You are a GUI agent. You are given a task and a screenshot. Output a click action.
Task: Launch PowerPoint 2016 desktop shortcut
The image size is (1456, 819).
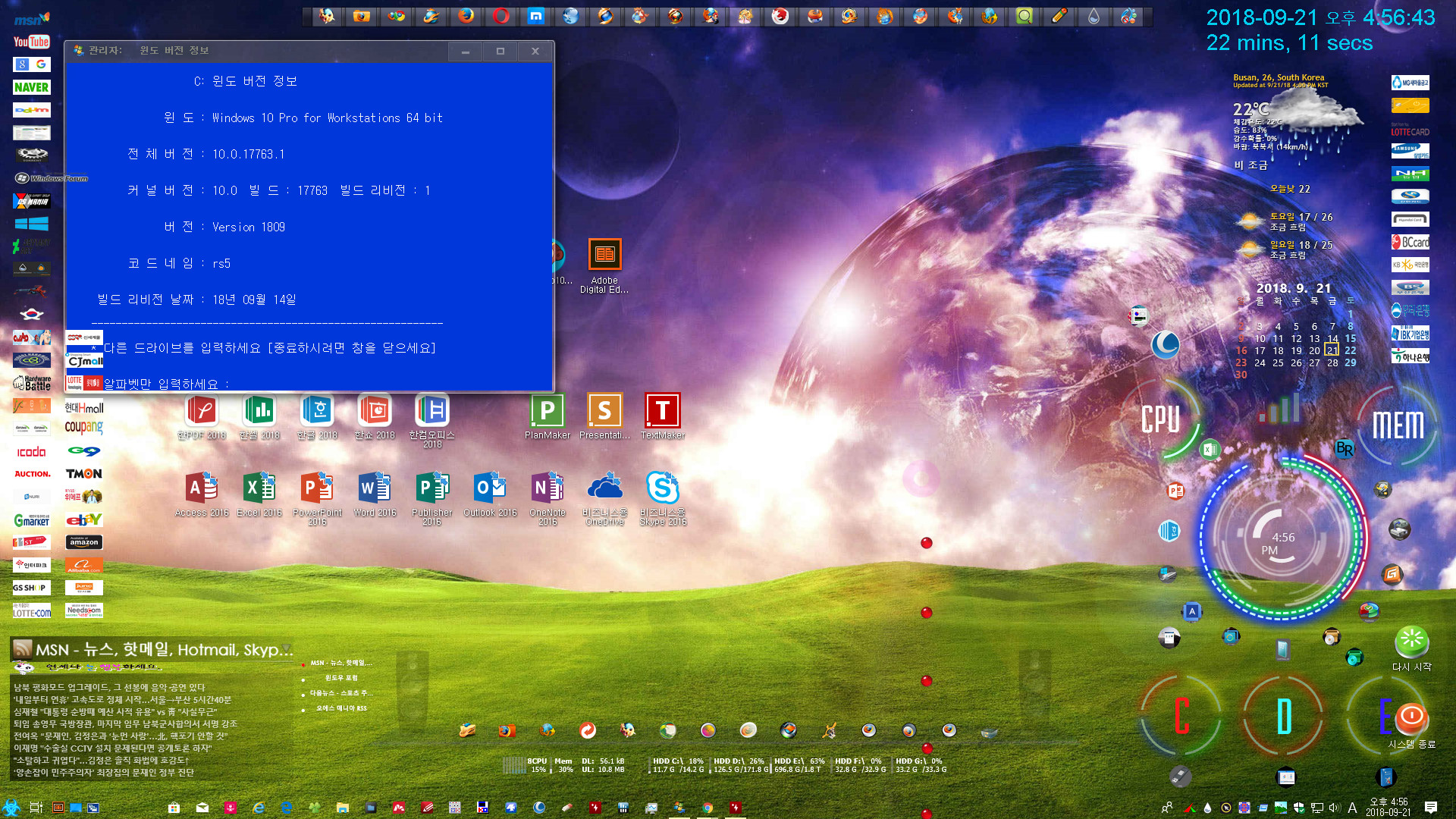point(317,498)
